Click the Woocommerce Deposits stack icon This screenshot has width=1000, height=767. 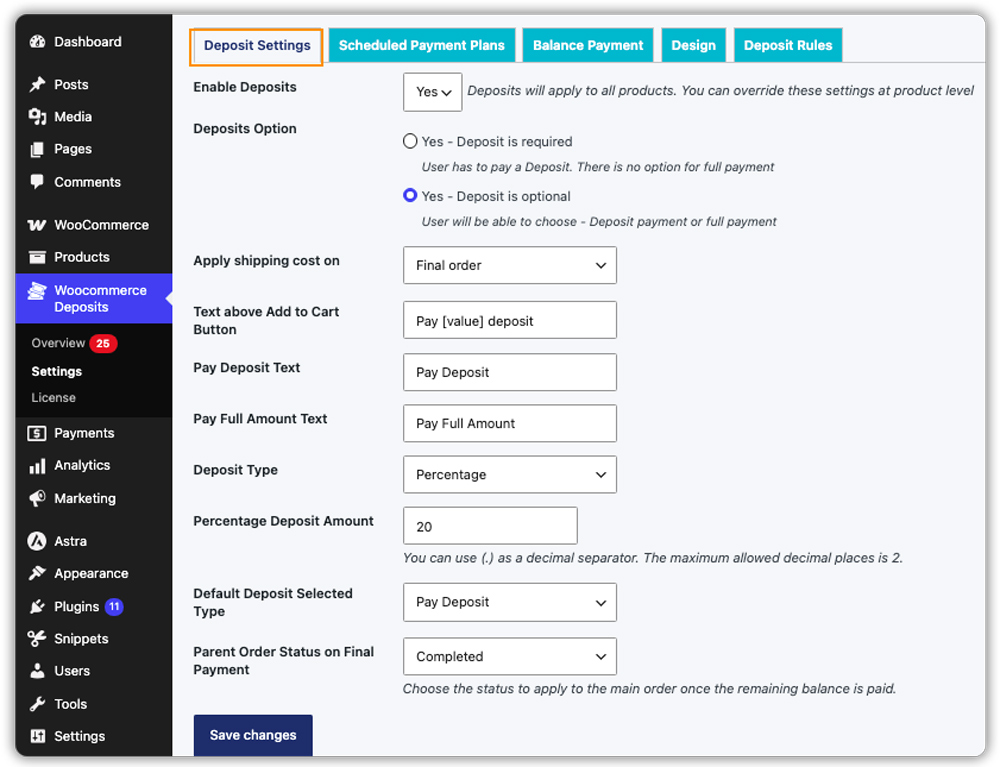pos(37,291)
